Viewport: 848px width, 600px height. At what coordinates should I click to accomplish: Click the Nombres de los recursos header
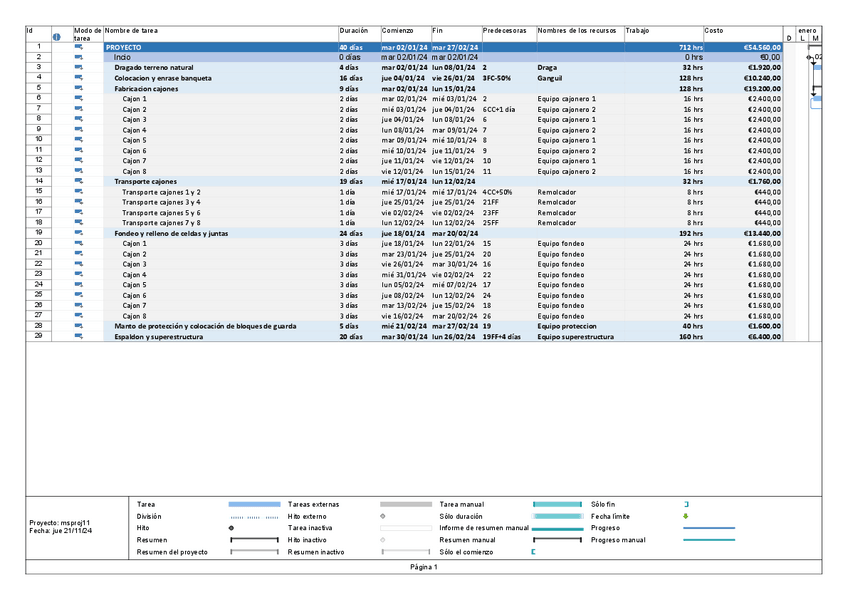click(577, 31)
